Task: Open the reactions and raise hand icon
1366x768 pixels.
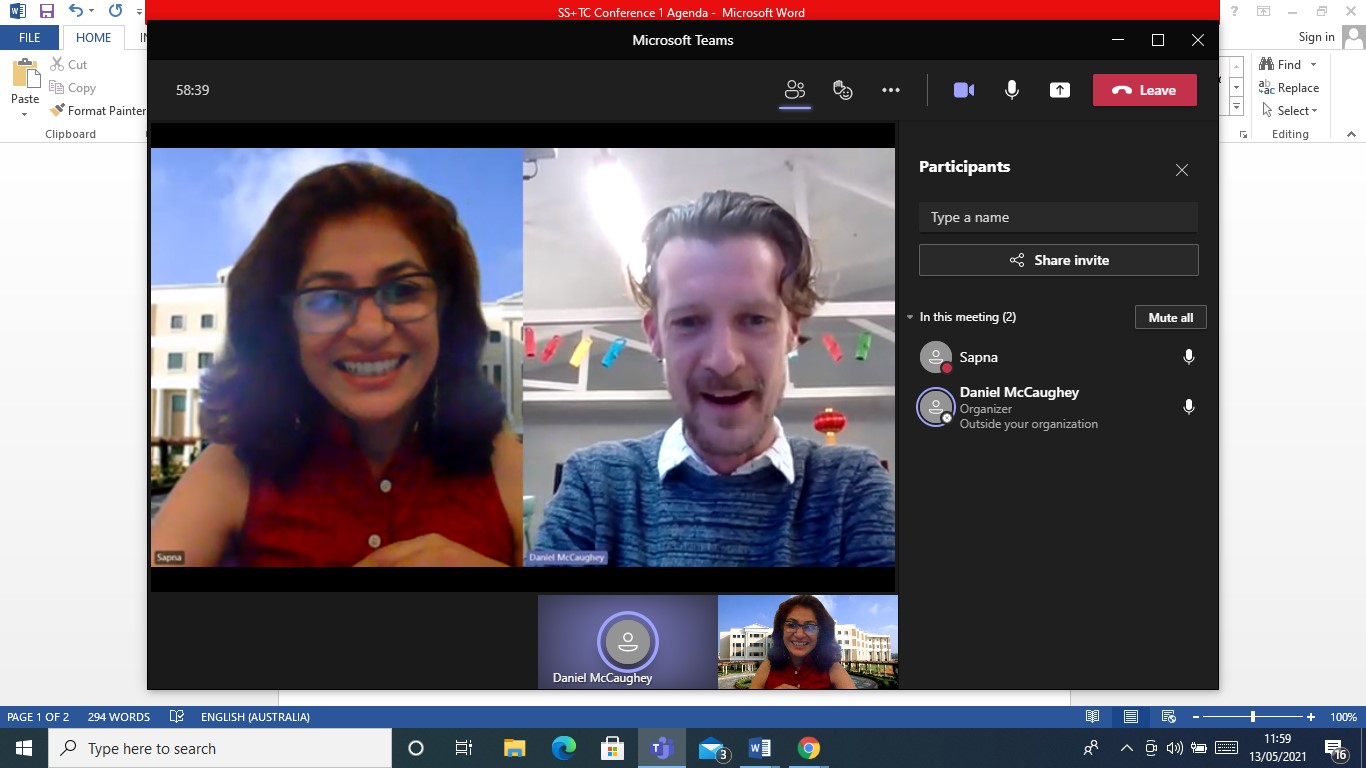Action: (x=843, y=90)
